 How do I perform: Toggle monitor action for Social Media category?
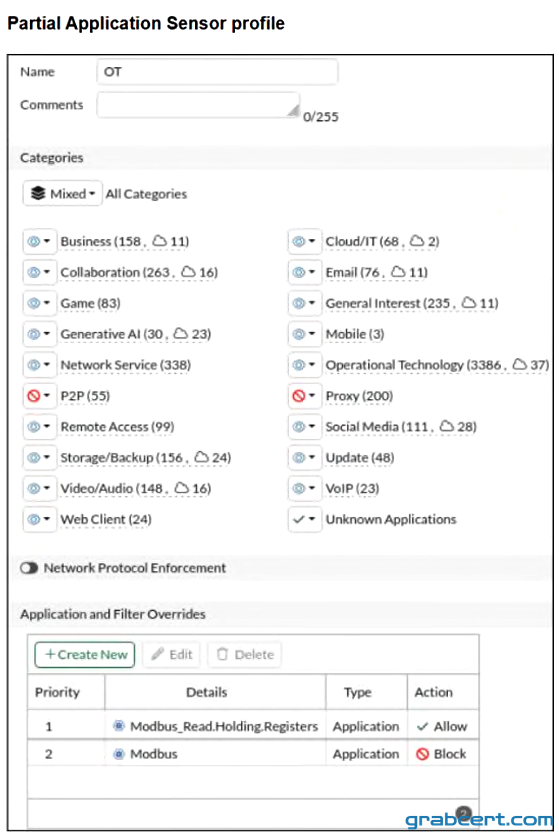click(305, 427)
